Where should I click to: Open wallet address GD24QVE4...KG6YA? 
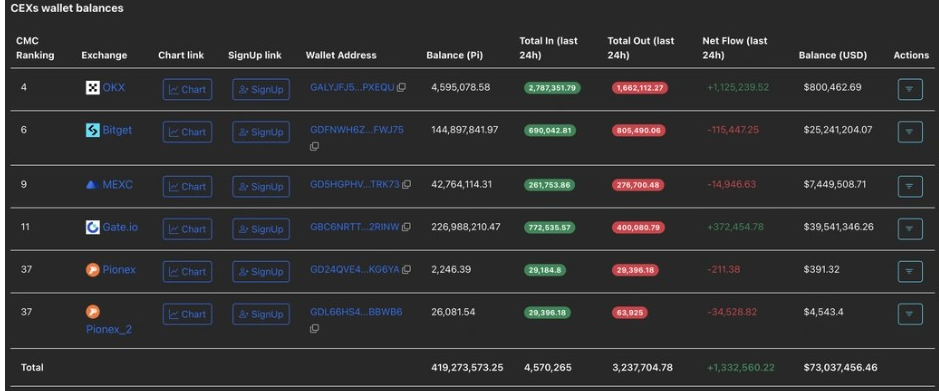355,269
